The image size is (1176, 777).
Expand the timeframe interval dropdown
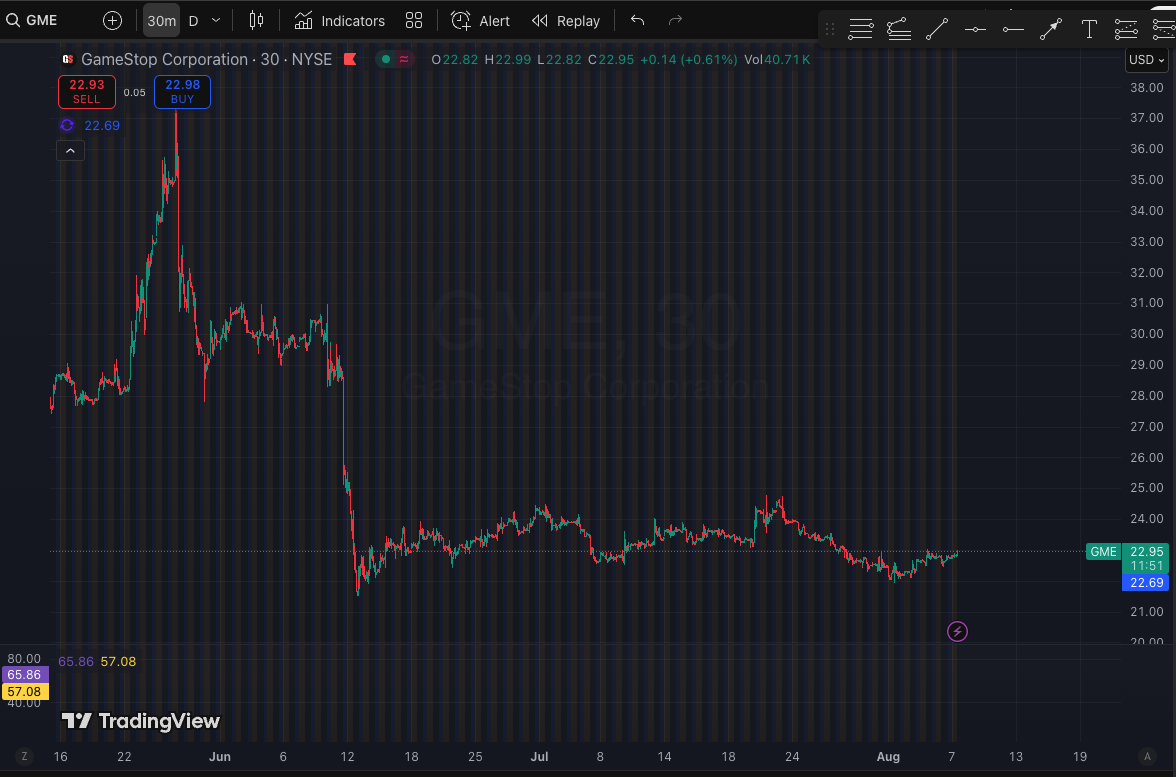tap(216, 21)
